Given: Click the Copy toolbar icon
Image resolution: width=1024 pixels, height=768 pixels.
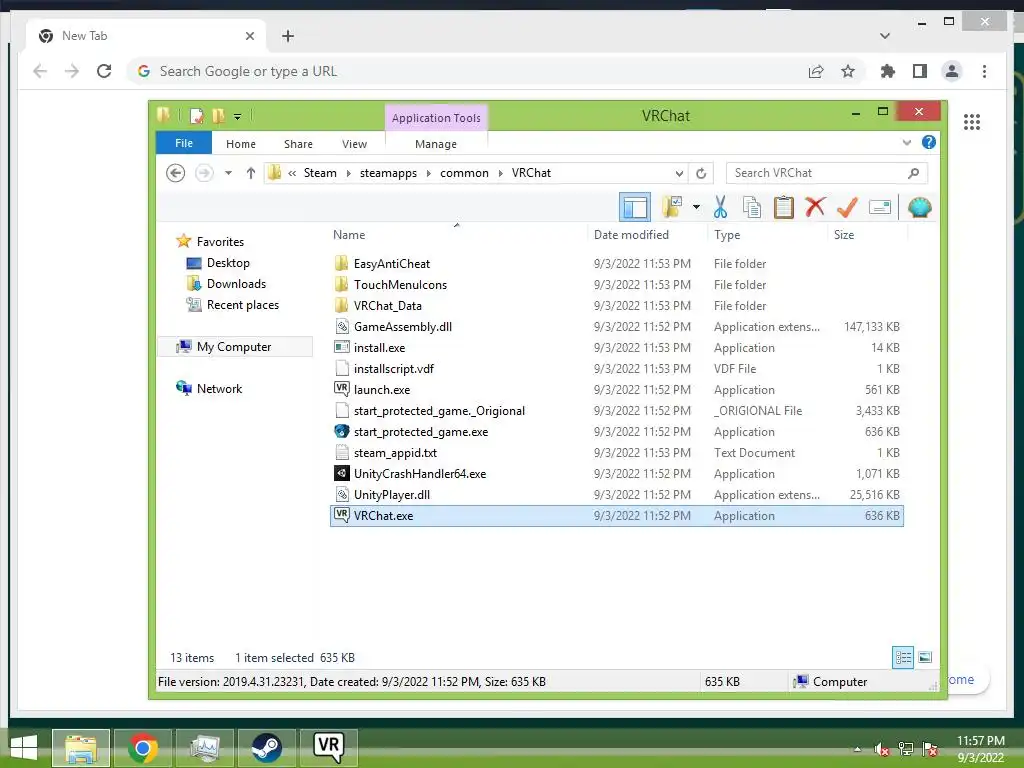Looking at the screenshot, I should (752, 208).
